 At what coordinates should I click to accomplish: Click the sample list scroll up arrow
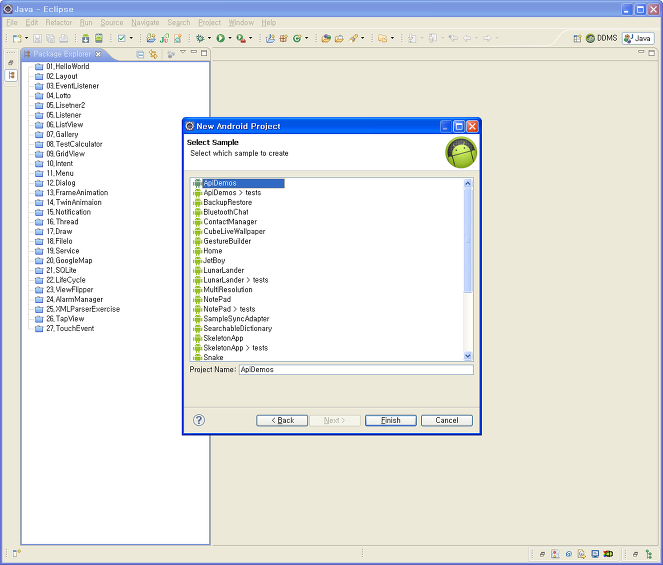[x=468, y=183]
